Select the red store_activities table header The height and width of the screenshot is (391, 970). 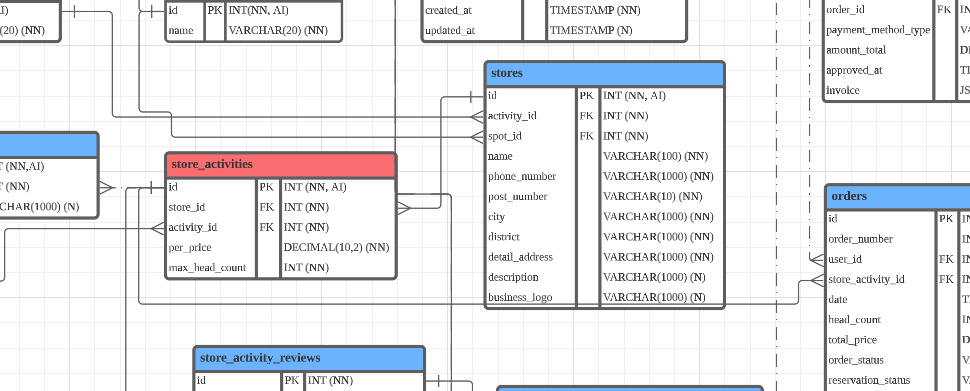pos(280,165)
